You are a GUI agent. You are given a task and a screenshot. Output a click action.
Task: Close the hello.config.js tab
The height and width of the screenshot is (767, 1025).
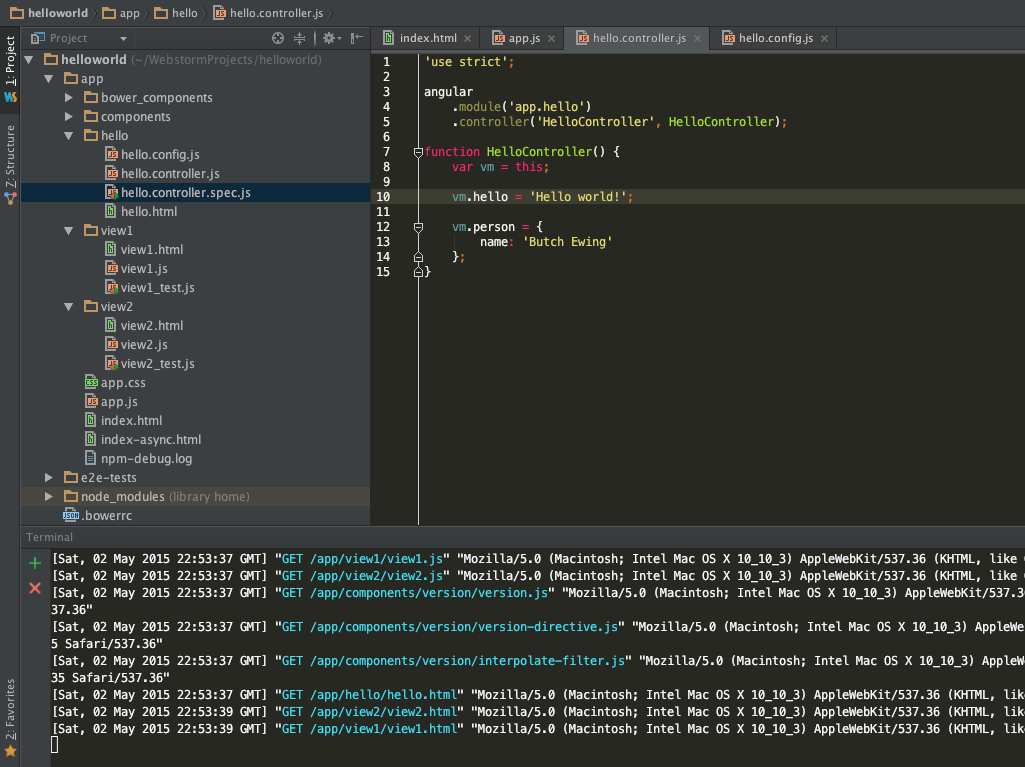824,39
